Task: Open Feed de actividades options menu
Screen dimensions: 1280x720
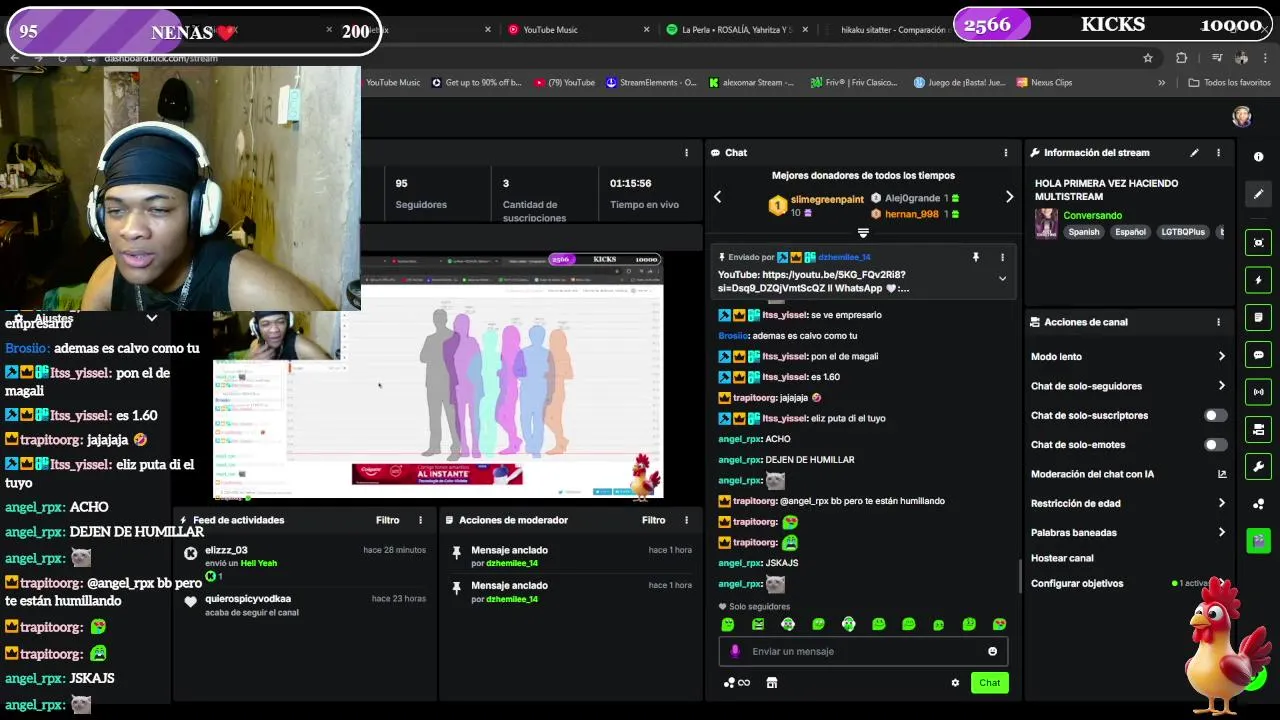Action: 420,520
